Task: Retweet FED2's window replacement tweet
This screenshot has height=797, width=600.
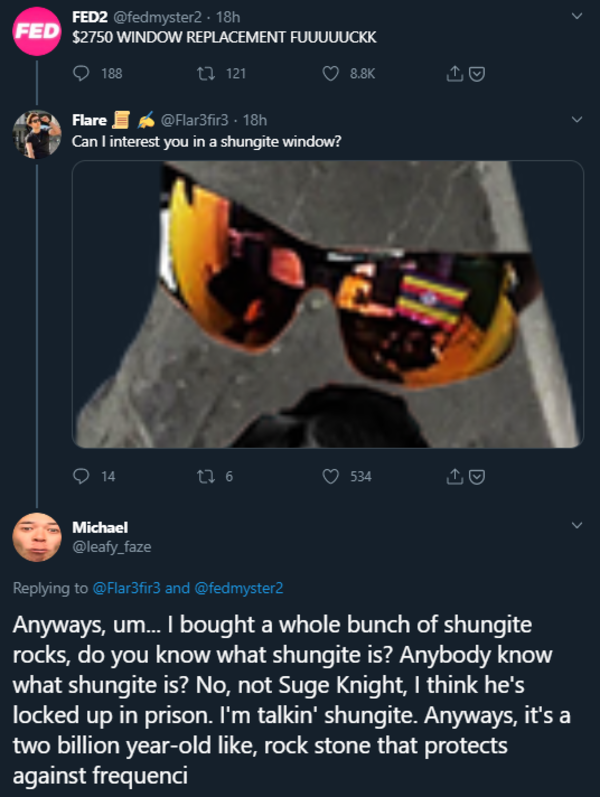Action: tap(206, 73)
